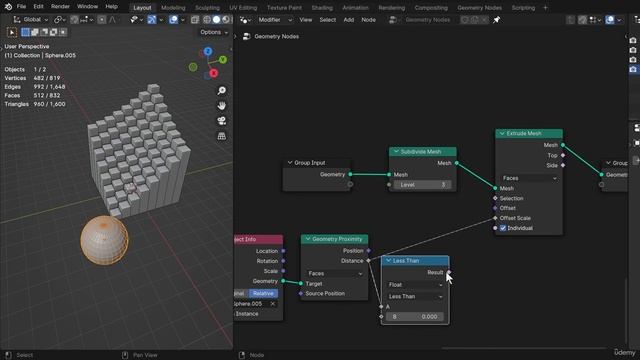This screenshot has width=640, height=360.
Task: Toggle show overlays button
Action: tap(173, 20)
